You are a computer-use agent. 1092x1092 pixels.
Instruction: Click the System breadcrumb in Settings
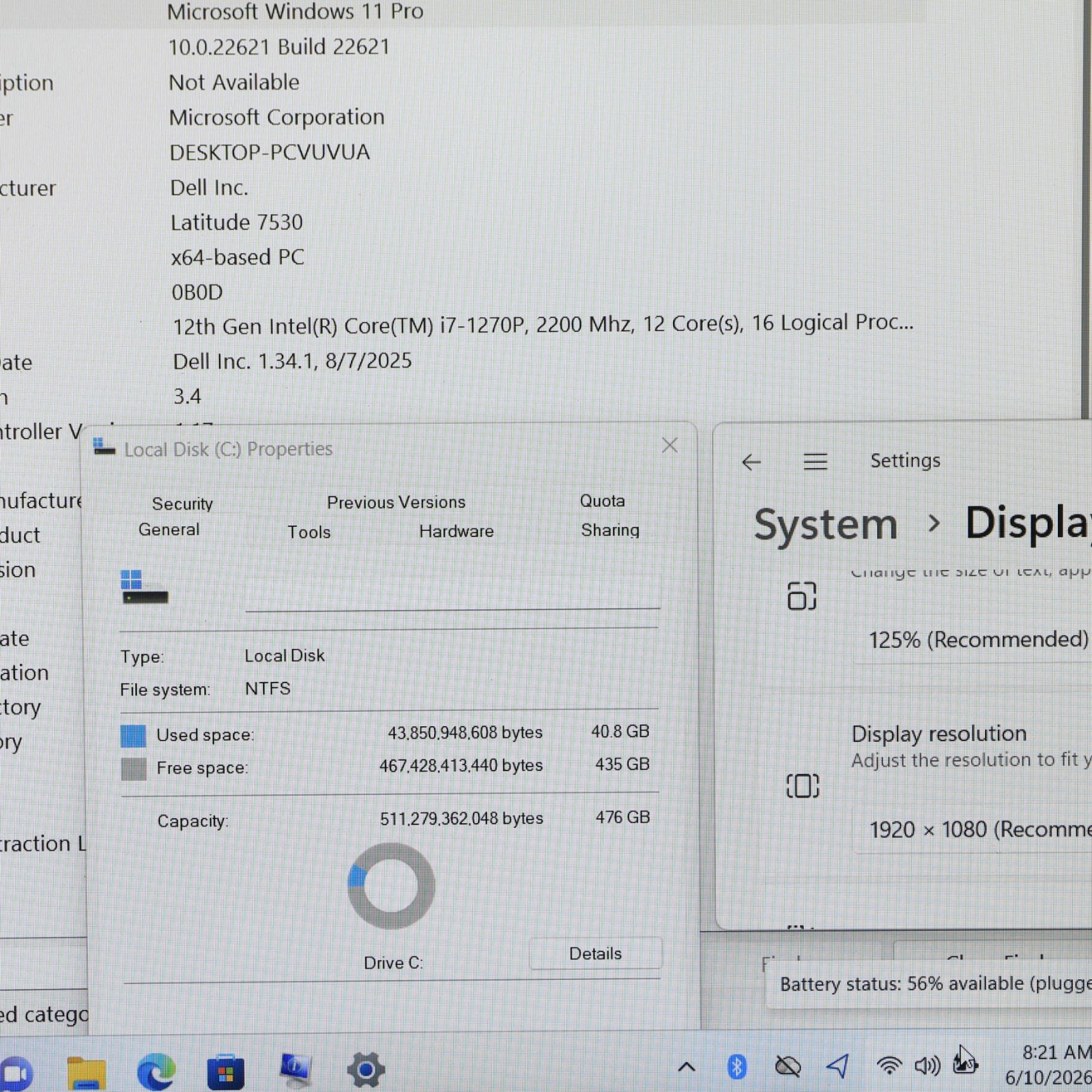tap(825, 524)
